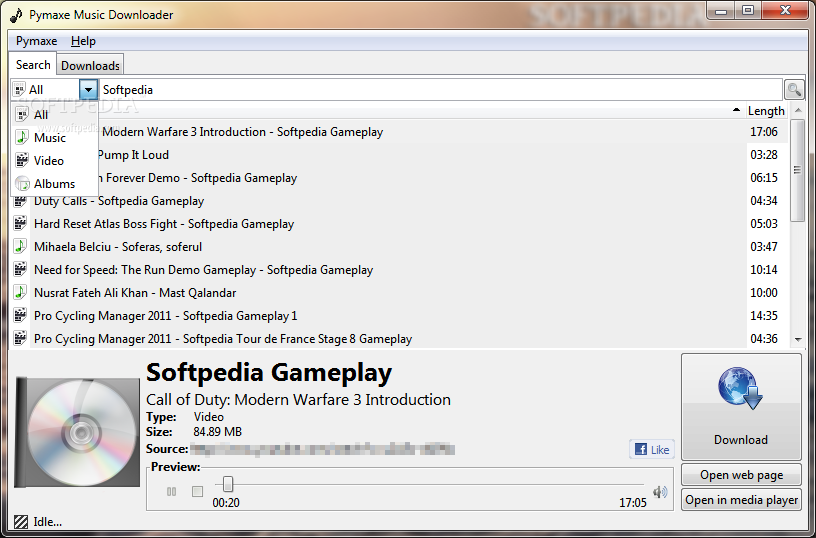Collapse the search type dropdown arrow
This screenshot has width=816, height=538.
coord(88,89)
